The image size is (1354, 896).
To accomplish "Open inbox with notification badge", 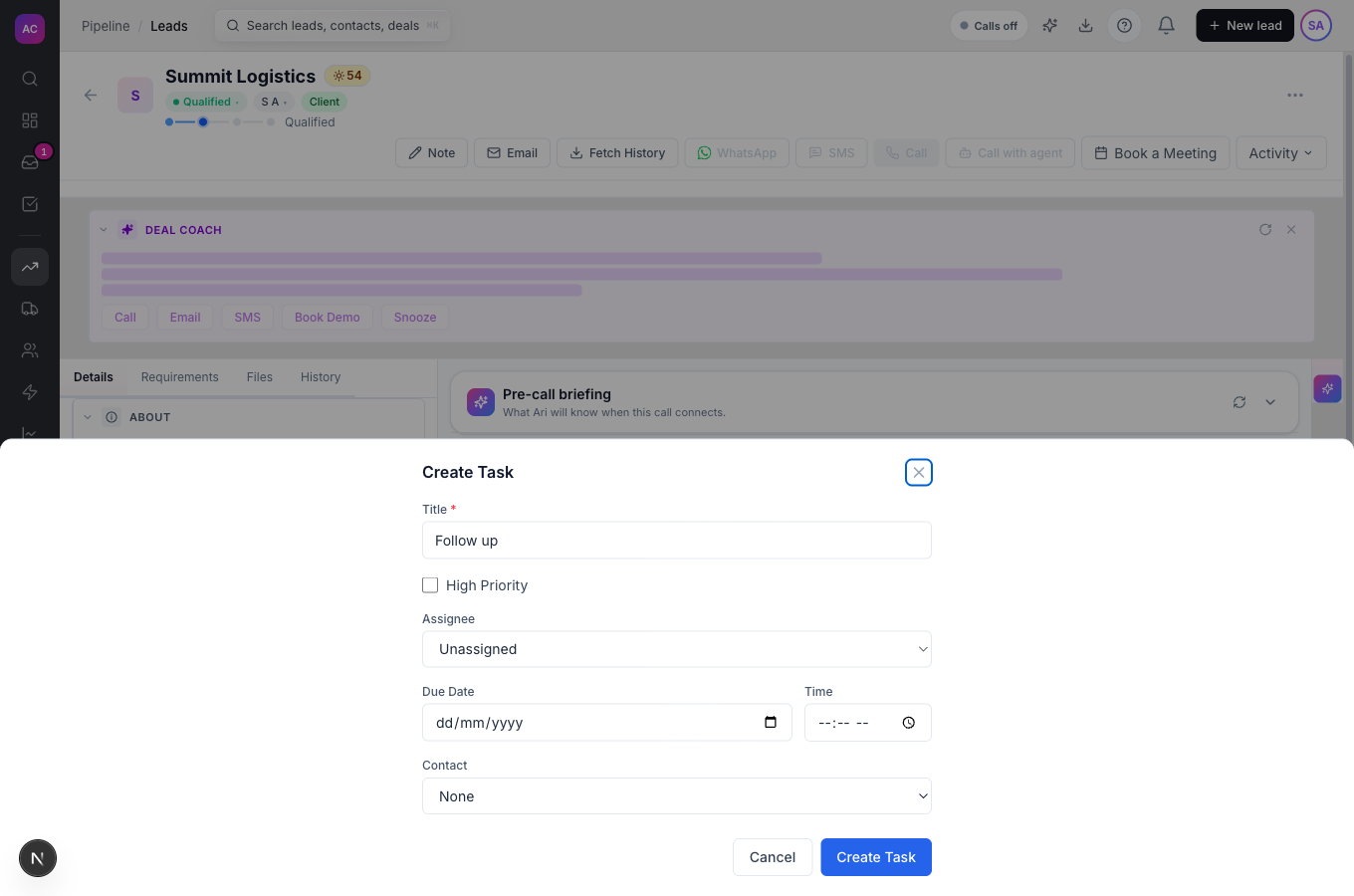I will click(30, 162).
